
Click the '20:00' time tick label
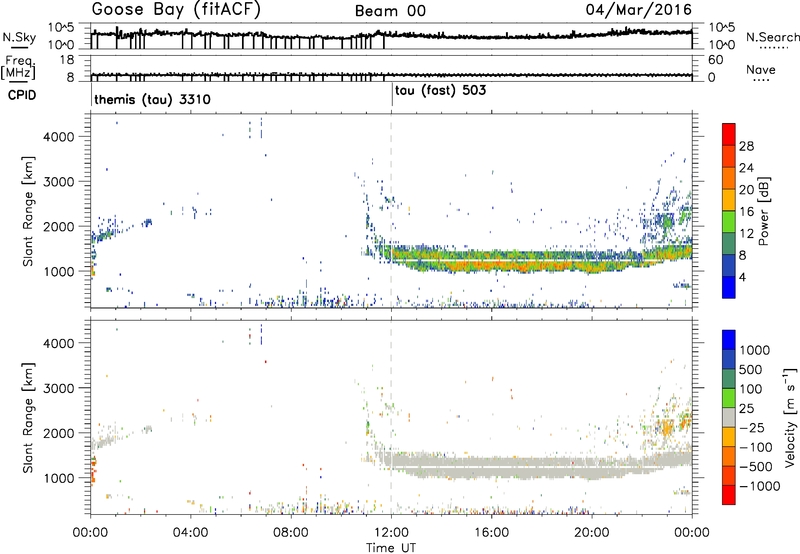(592, 533)
